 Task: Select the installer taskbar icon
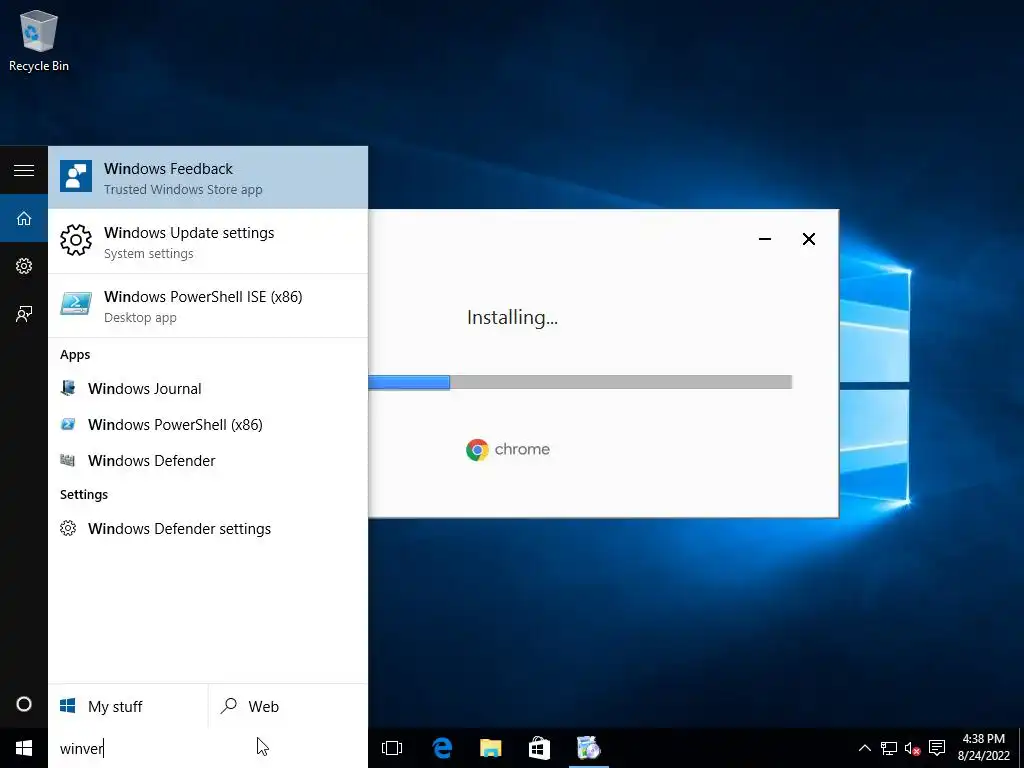(588, 748)
